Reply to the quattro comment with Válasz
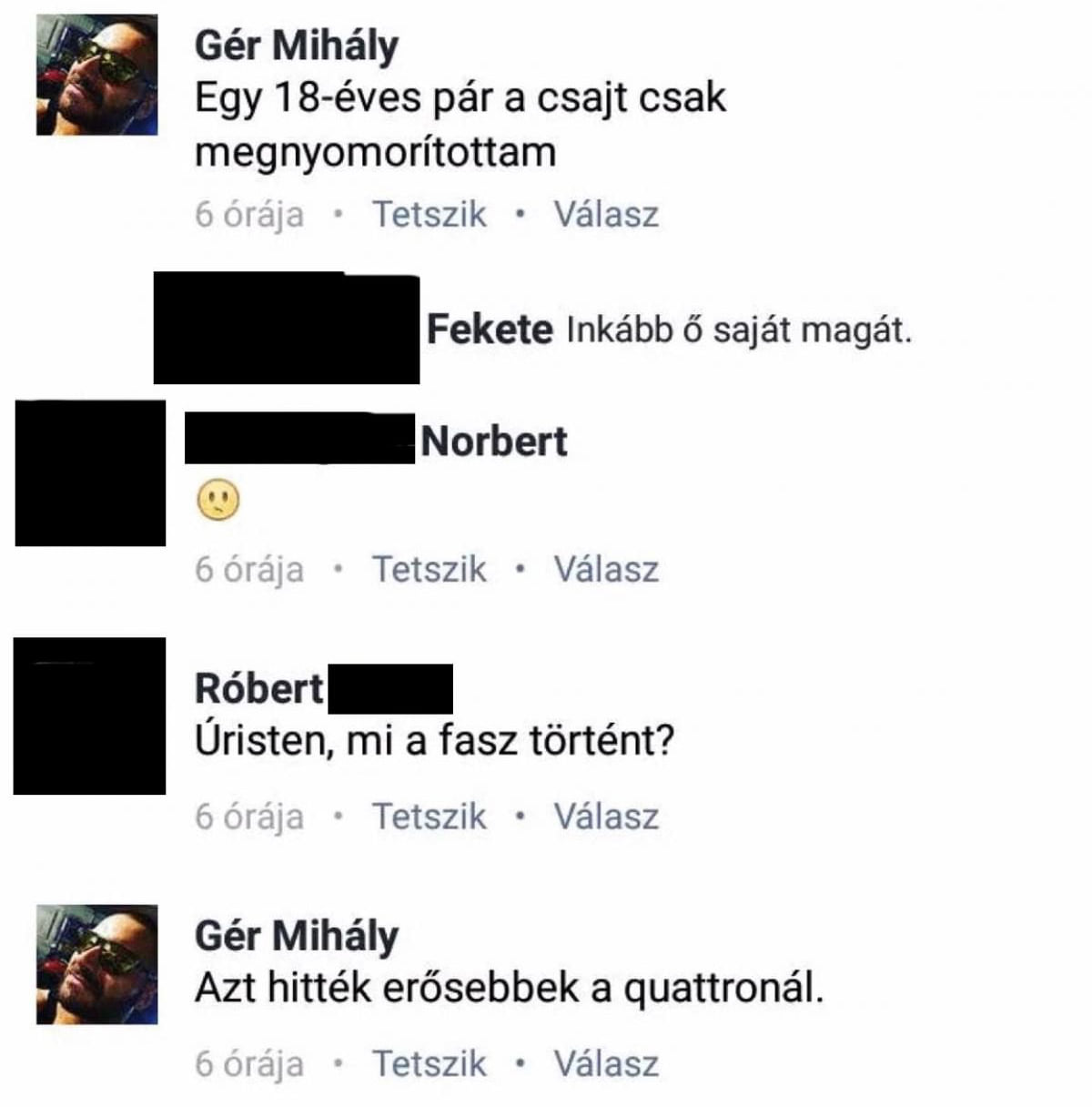The image size is (1092, 1107). click(606, 1063)
